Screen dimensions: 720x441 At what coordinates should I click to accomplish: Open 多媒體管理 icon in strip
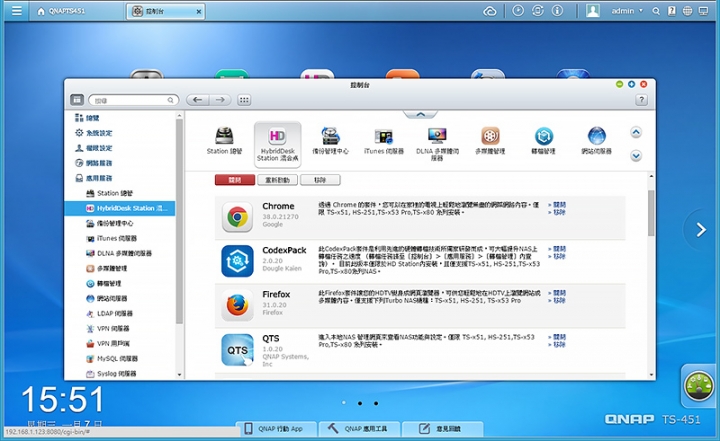(490, 141)
